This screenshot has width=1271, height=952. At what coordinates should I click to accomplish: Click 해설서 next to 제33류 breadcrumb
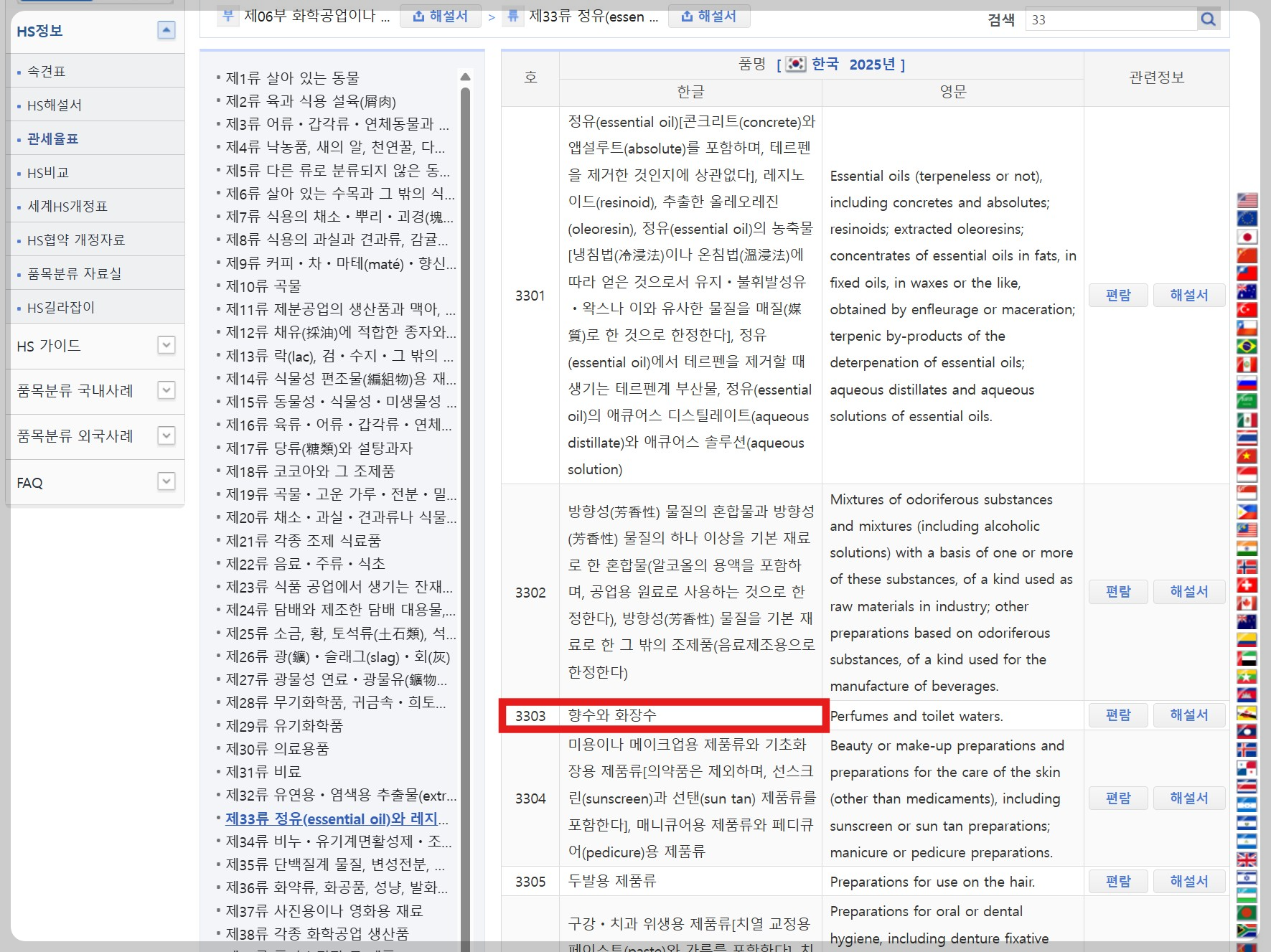[709, 16]
